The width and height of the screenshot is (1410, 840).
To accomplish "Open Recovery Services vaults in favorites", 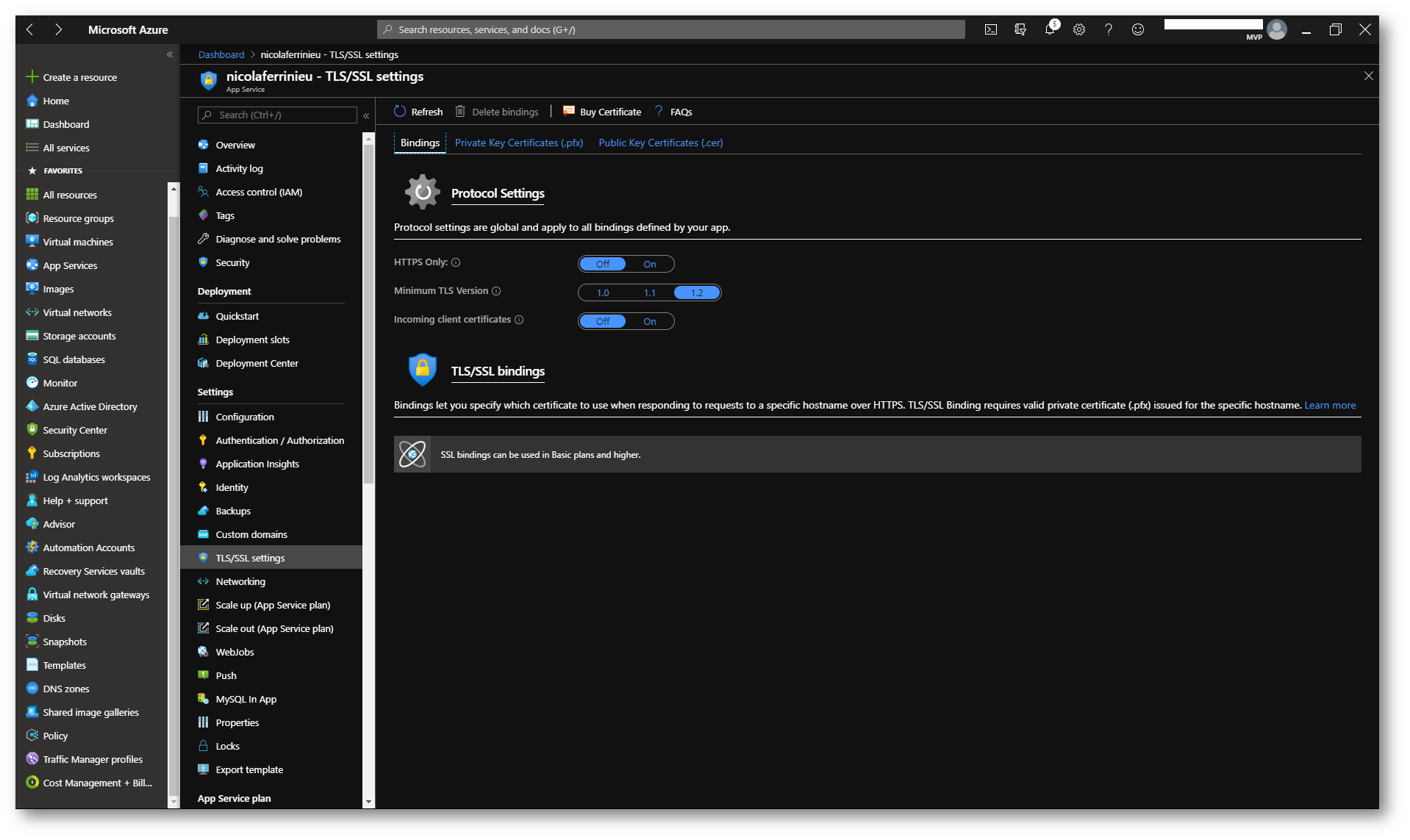I will 93,571.
